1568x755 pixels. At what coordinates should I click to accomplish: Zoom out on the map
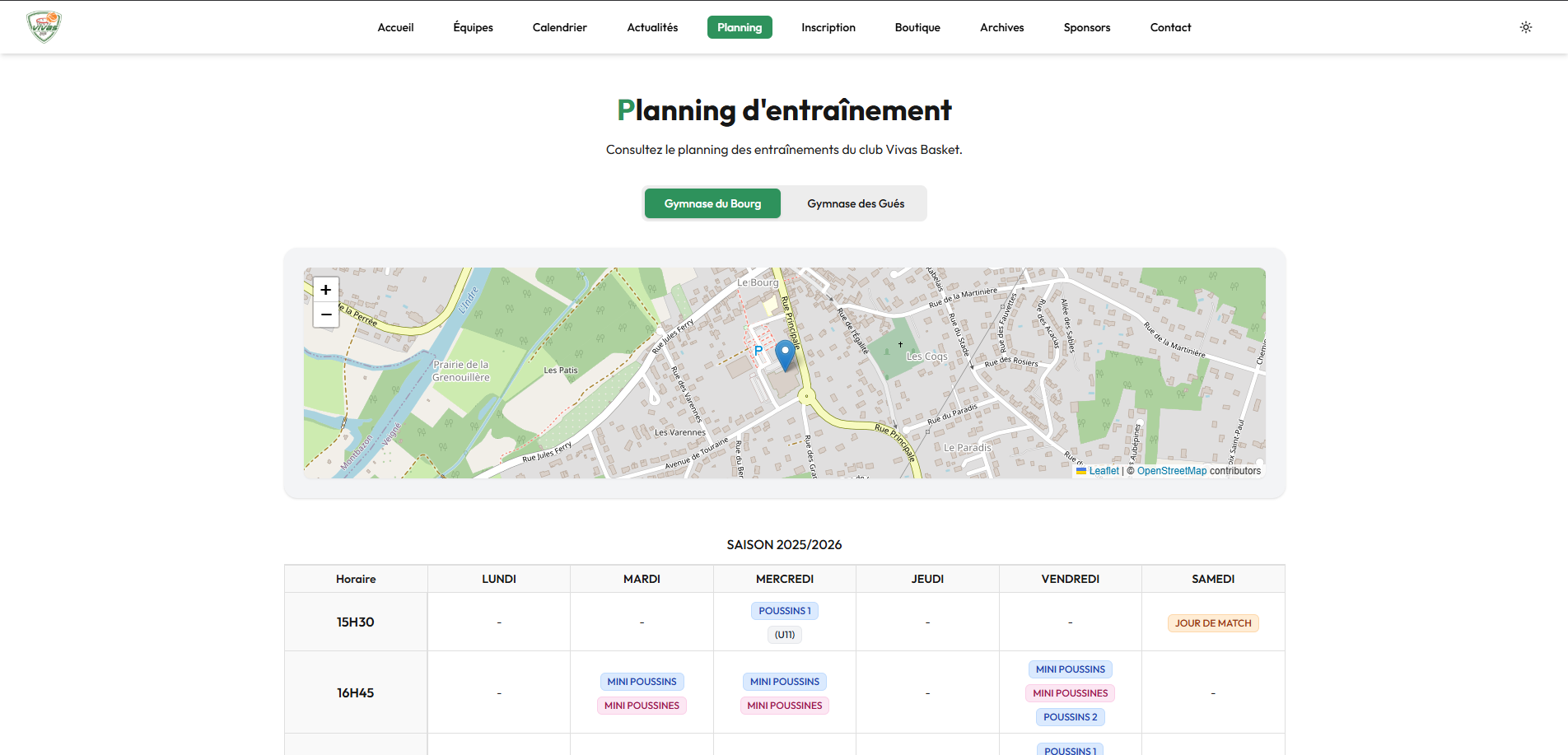(326, 315)
